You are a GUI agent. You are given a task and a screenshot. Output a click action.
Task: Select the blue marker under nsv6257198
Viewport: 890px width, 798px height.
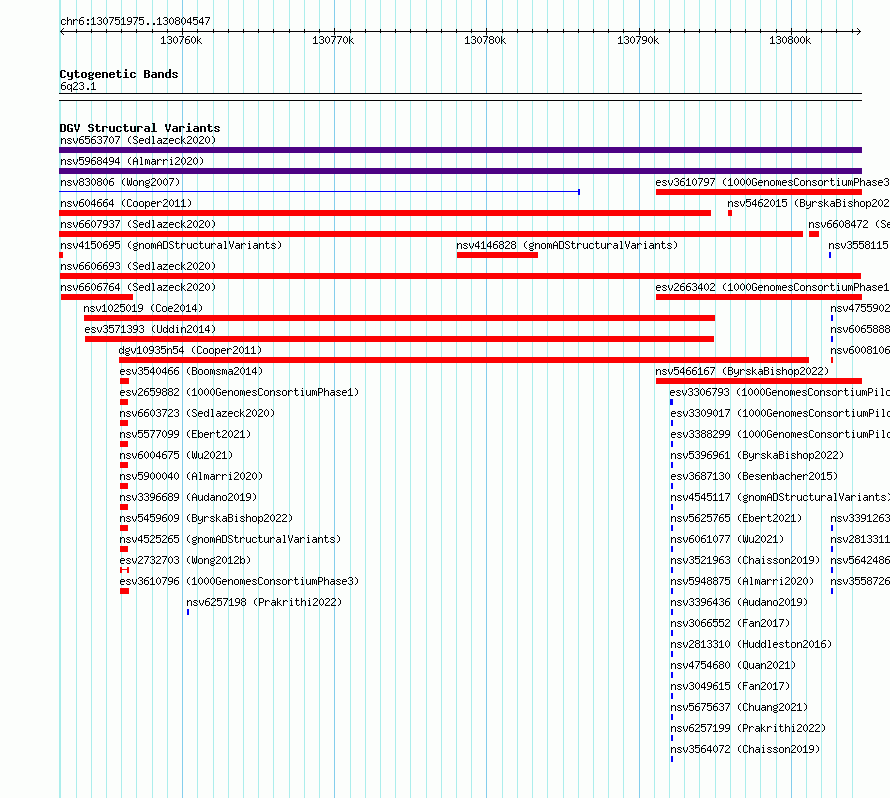pyautogui.click(x=188, y=612)
